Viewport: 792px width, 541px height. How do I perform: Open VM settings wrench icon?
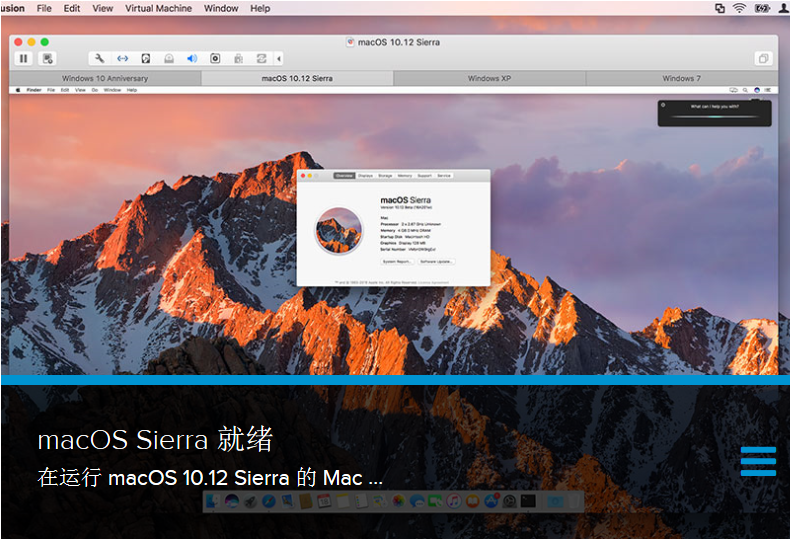[100, 59]
